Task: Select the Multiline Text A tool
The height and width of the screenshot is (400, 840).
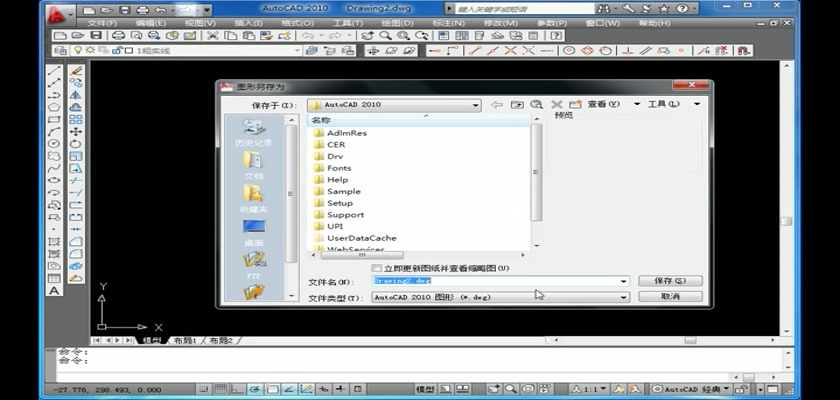Action: pyautogui.click(x=54, y=291)
